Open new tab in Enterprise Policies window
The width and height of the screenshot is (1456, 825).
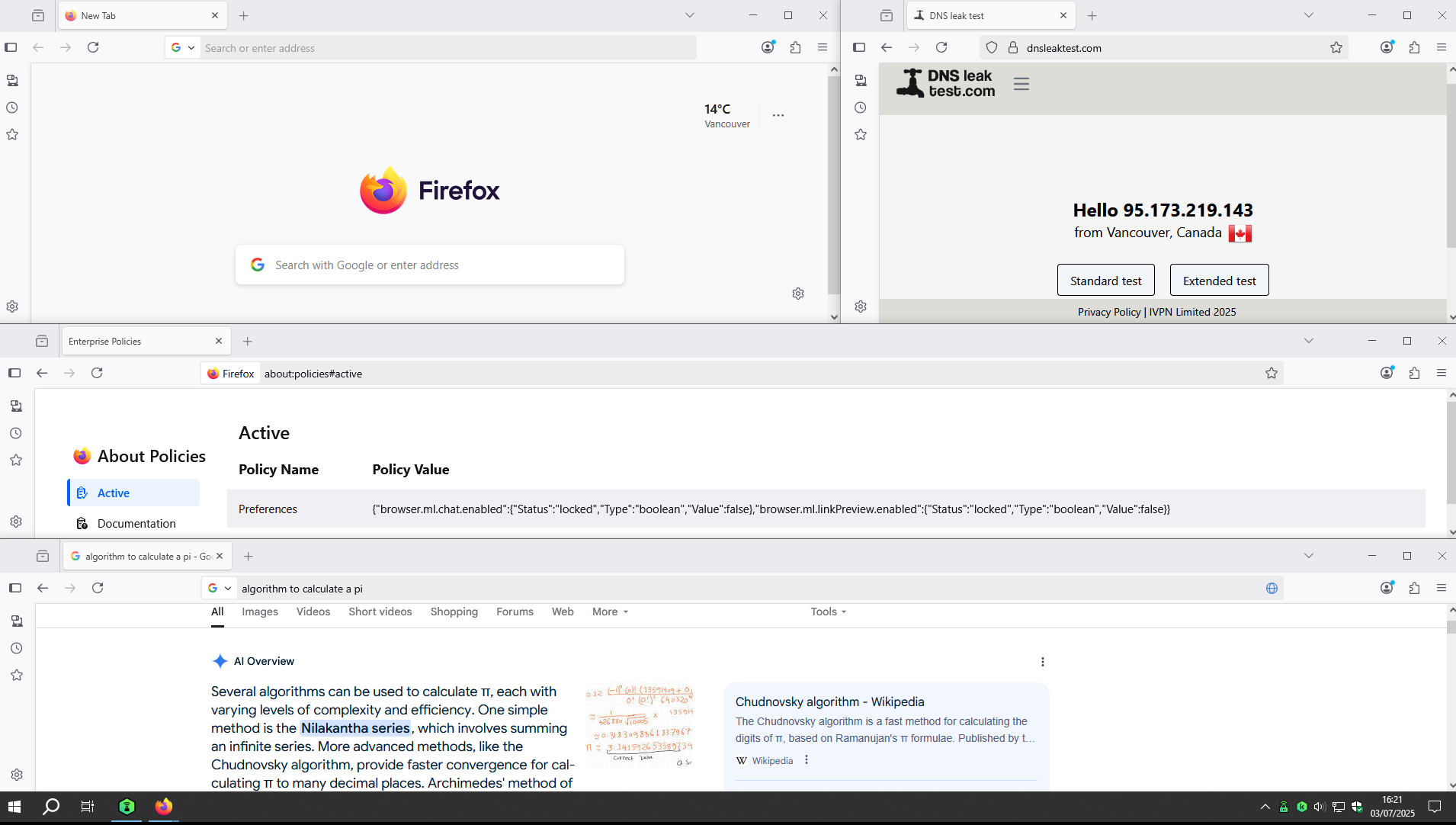(x=248, y=341)
